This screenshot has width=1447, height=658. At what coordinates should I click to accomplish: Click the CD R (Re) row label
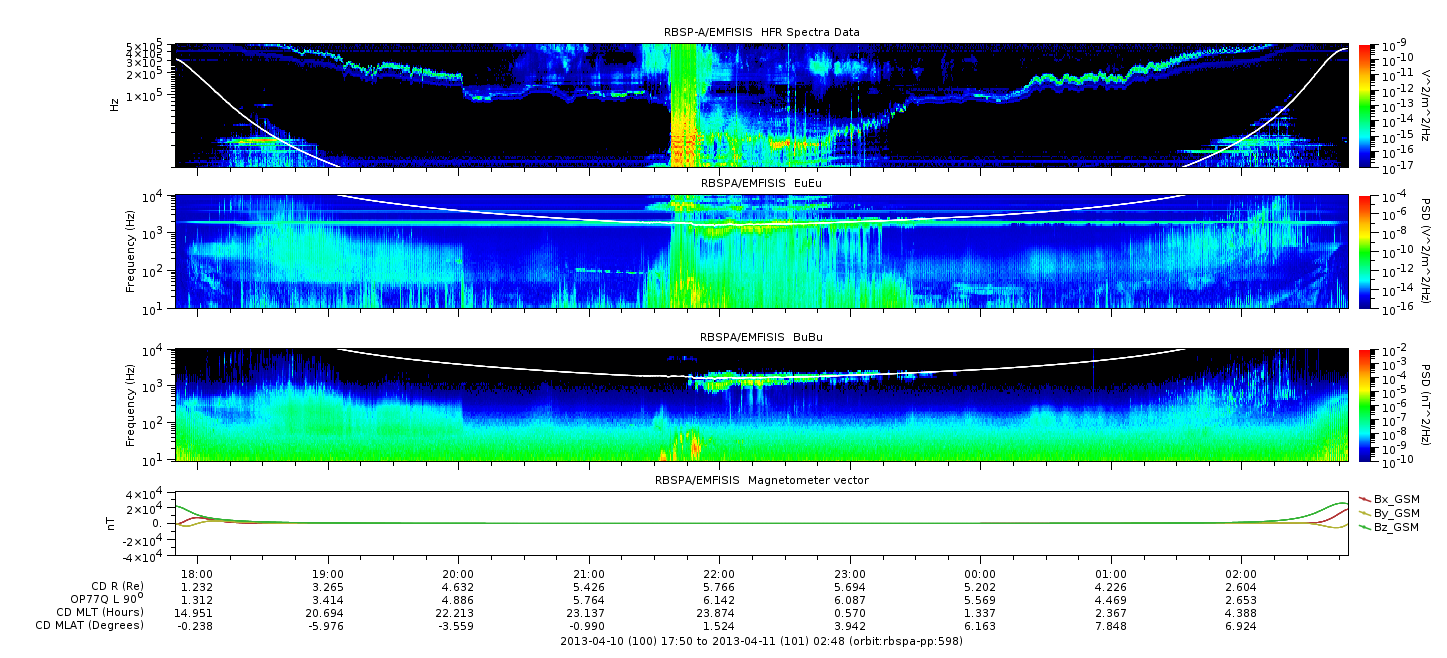pyautogui.click(x=110, y=587)
